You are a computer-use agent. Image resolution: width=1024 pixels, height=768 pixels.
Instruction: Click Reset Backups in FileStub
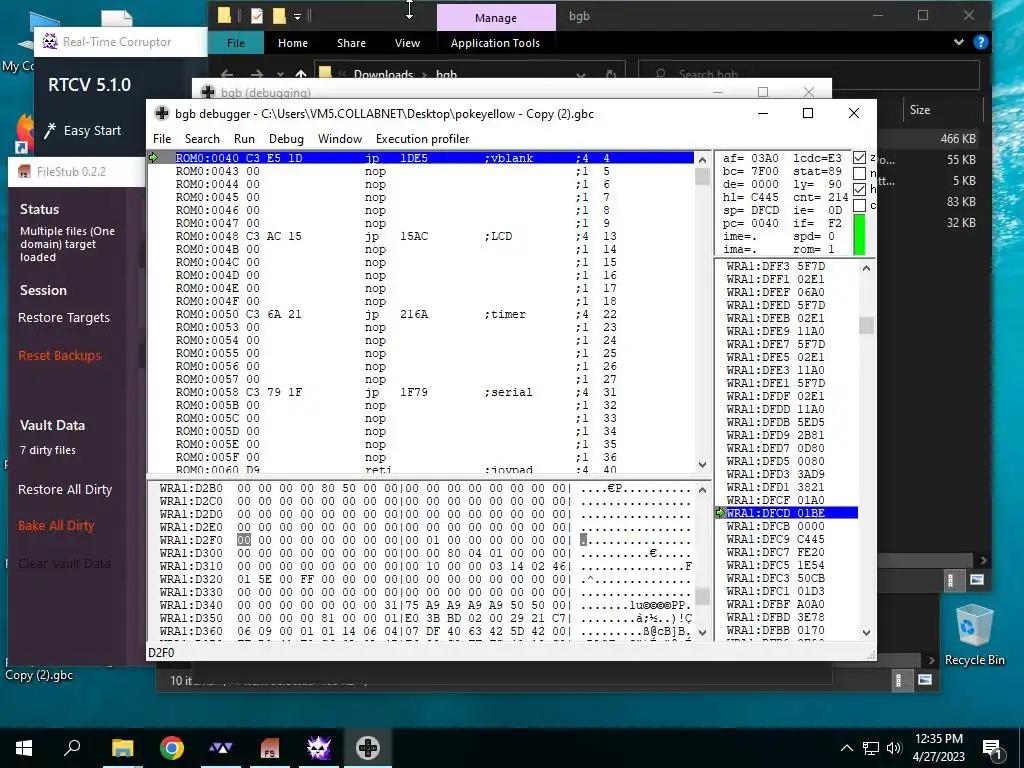(59, 355)
